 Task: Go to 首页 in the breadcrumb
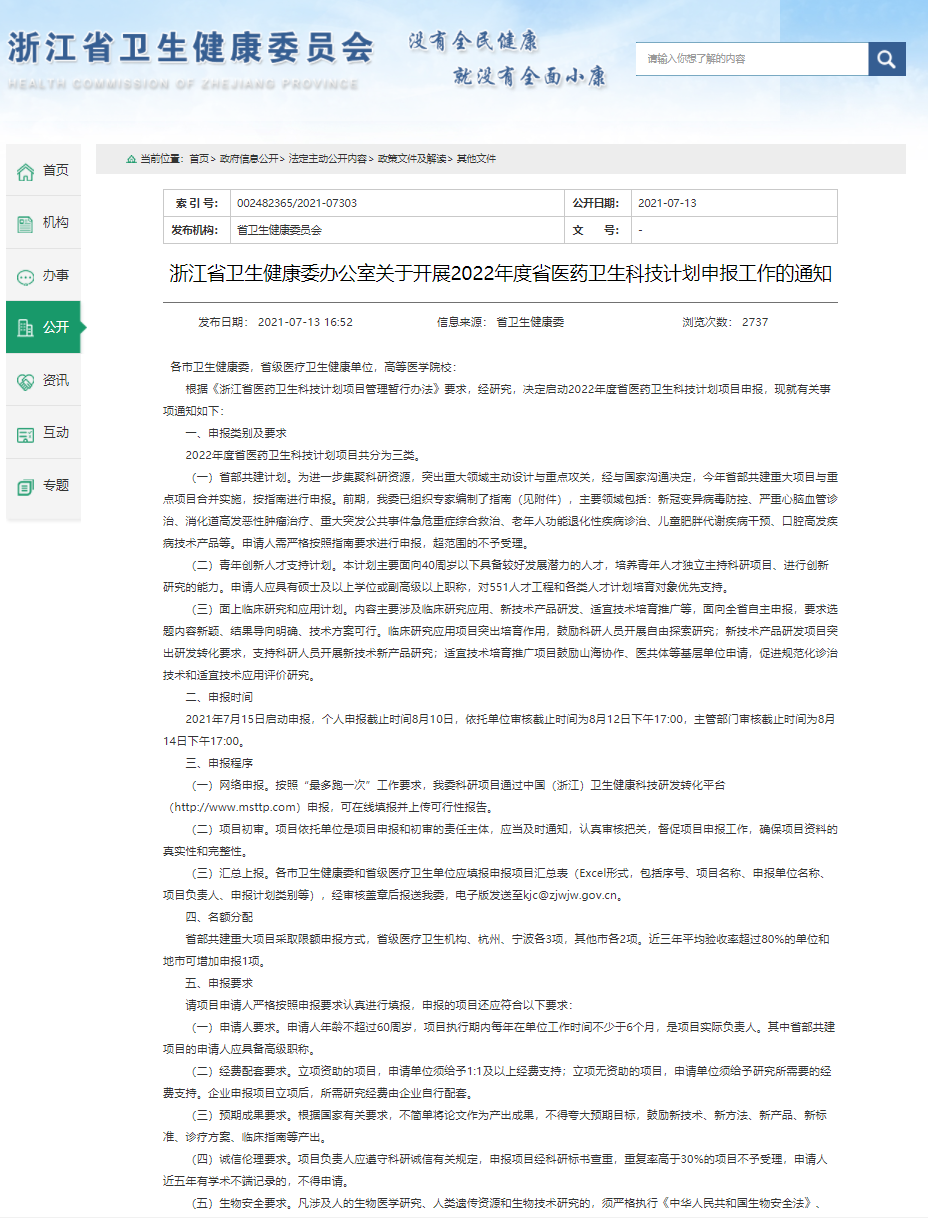click(199, 159)
